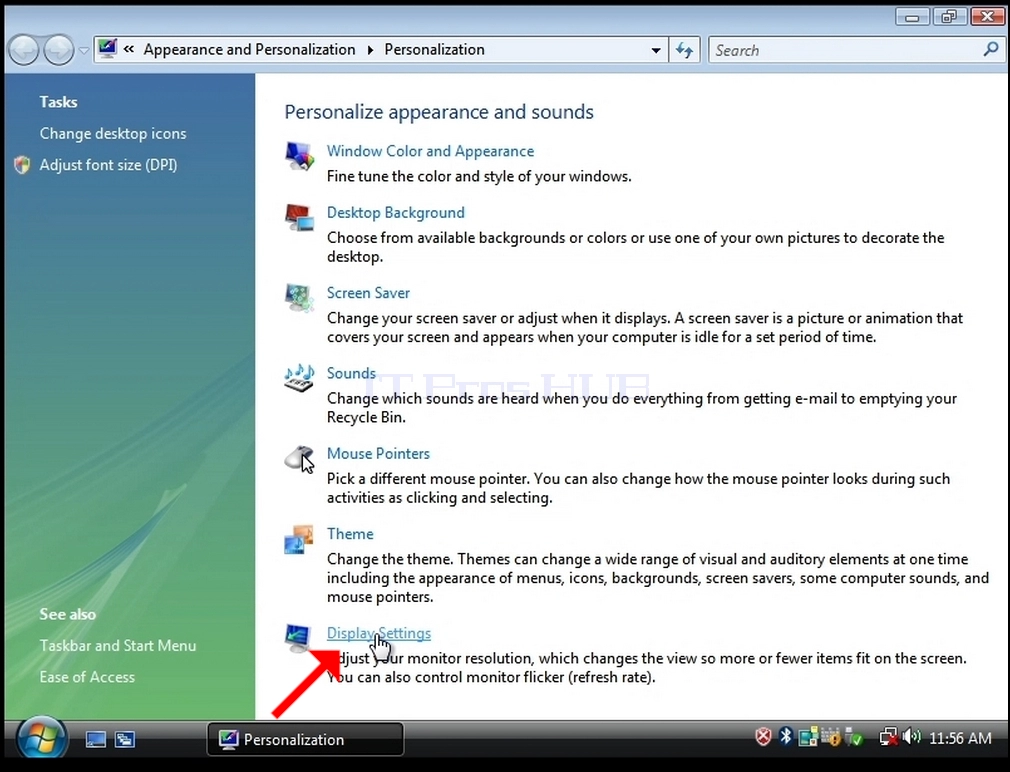Click the Search input field

848,50
